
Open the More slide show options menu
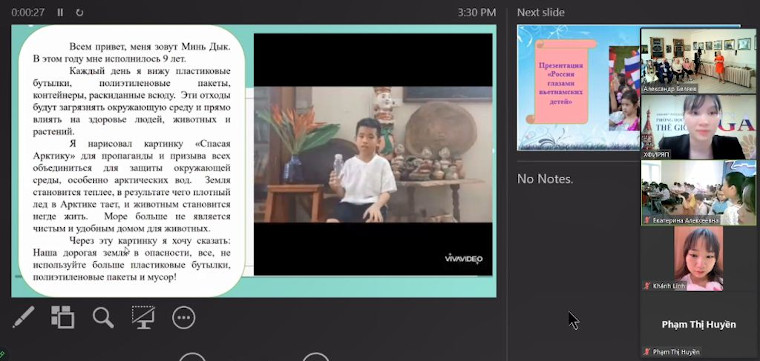pyautogui.click(x=184, y=318)
